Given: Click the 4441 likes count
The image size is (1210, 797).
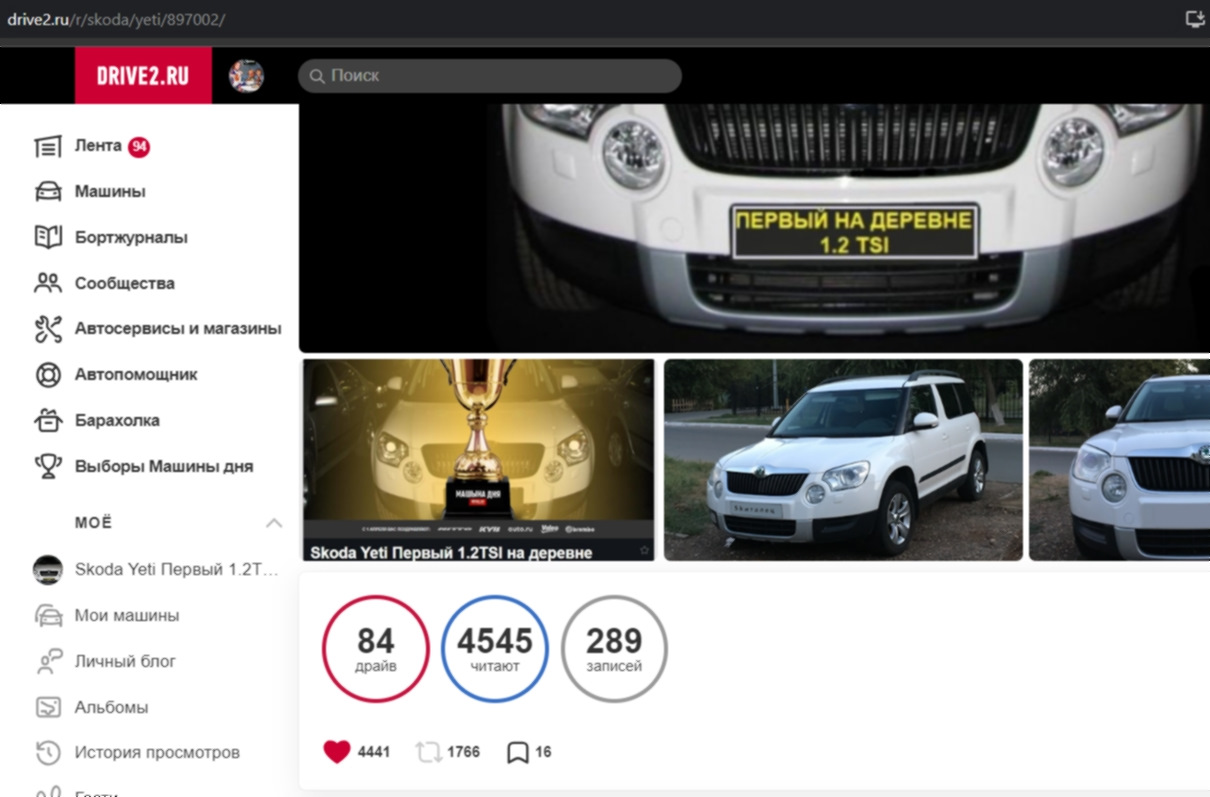Looking at the screenshot, I should pos(374,752).
